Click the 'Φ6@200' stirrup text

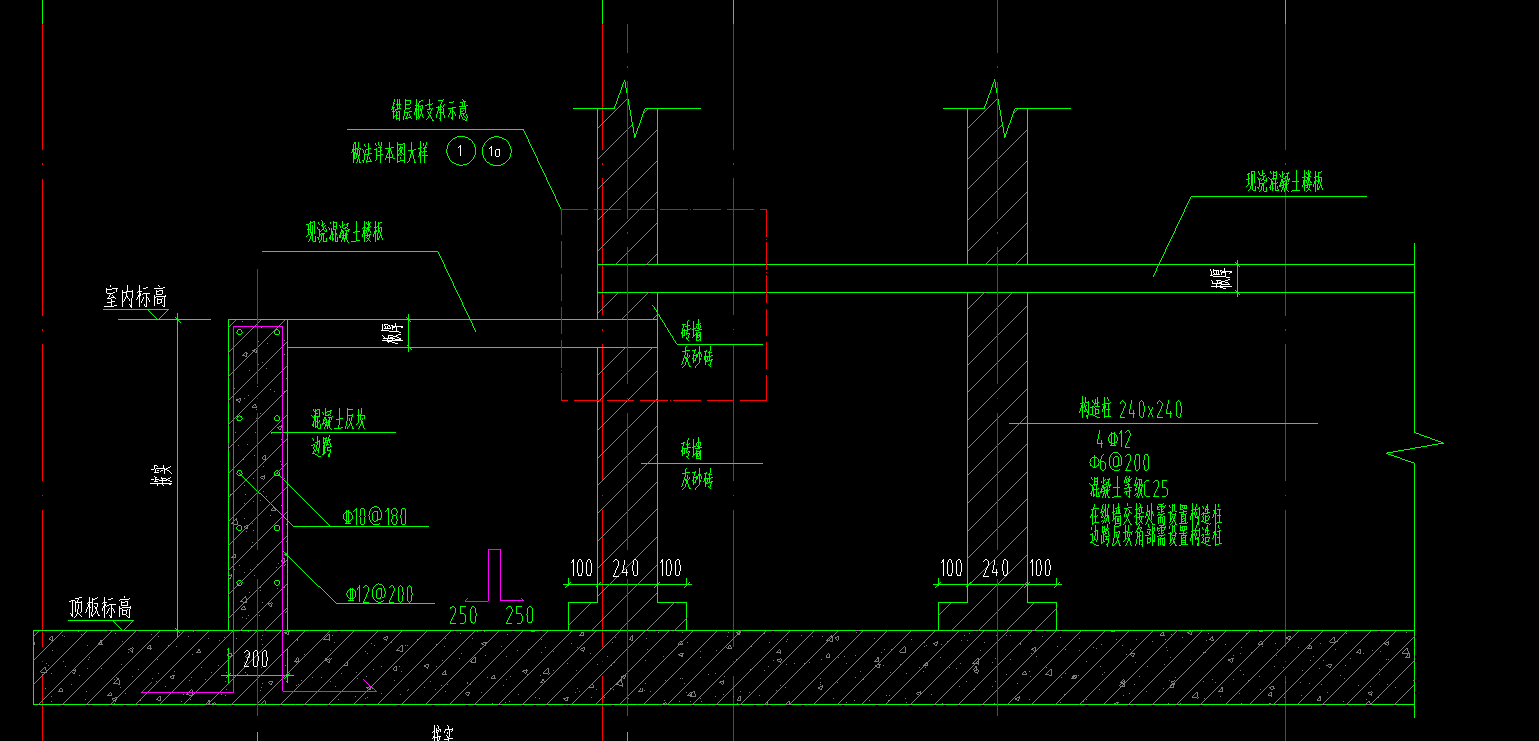[x=1120, y=462]
